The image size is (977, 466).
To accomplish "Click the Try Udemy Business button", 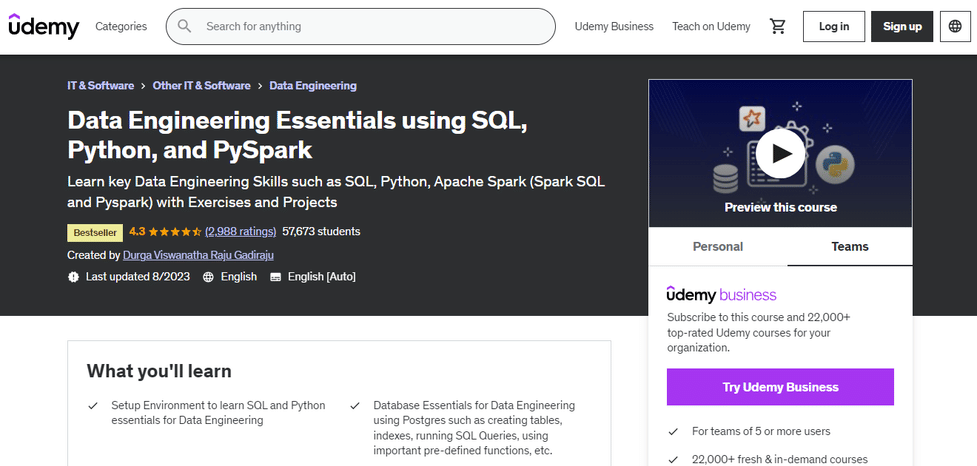I will (780, 387).
